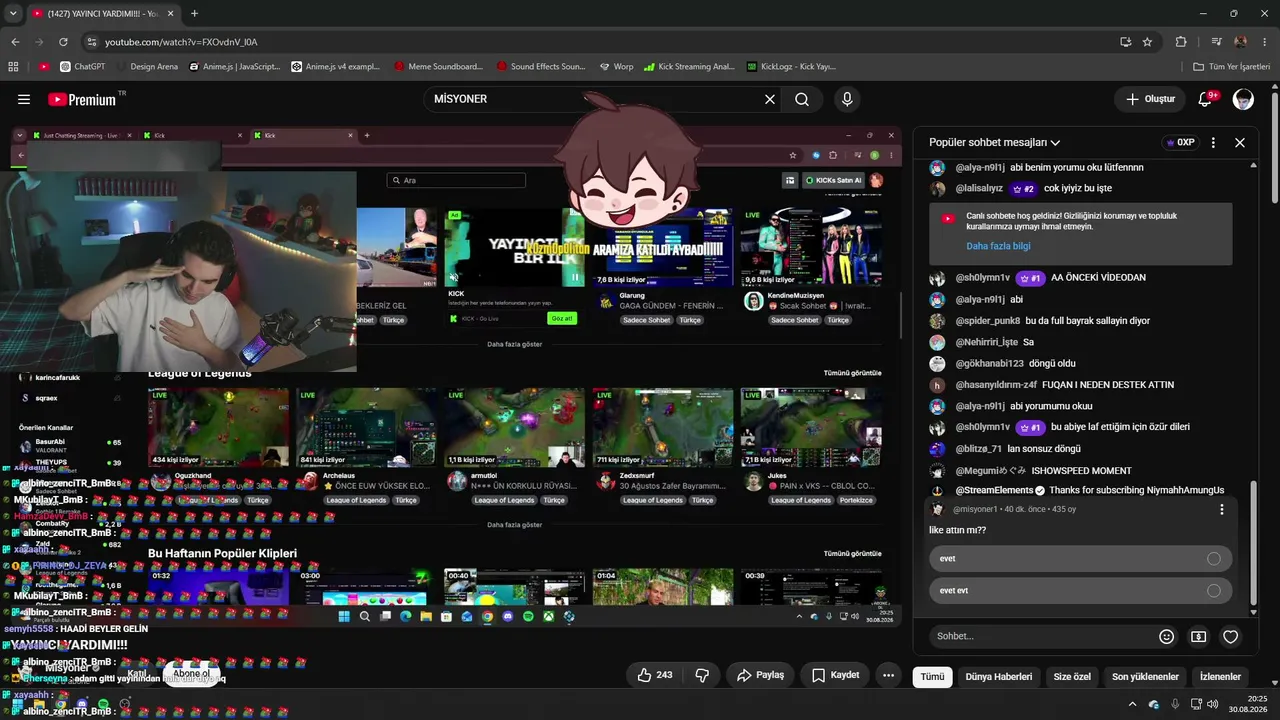The height and width of the screenshot is (720, 1280).
Task: Open the taskbar network icon
Action: [1195, 704]
